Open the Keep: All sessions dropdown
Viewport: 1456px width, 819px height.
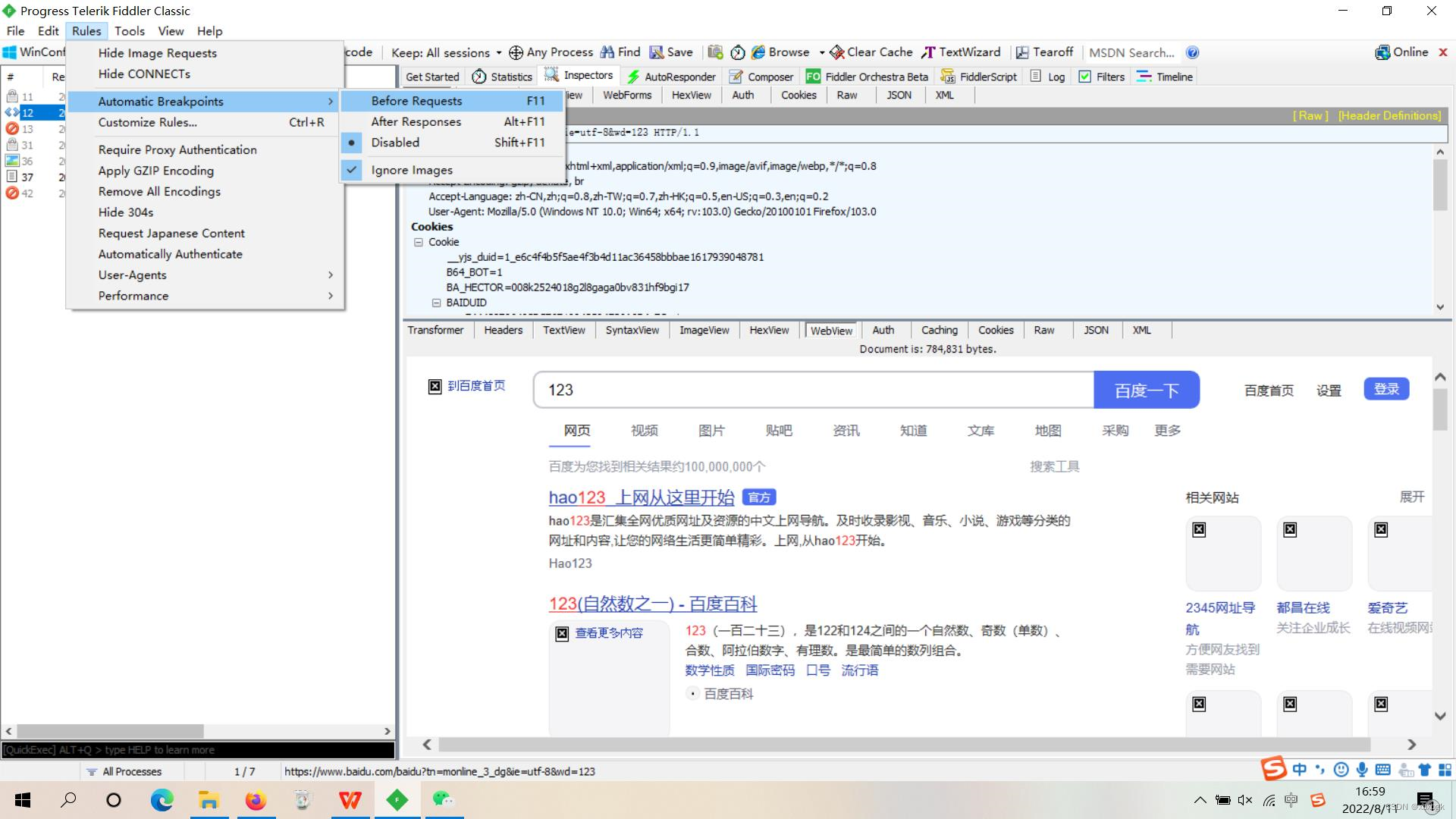[x=444, y=52]
